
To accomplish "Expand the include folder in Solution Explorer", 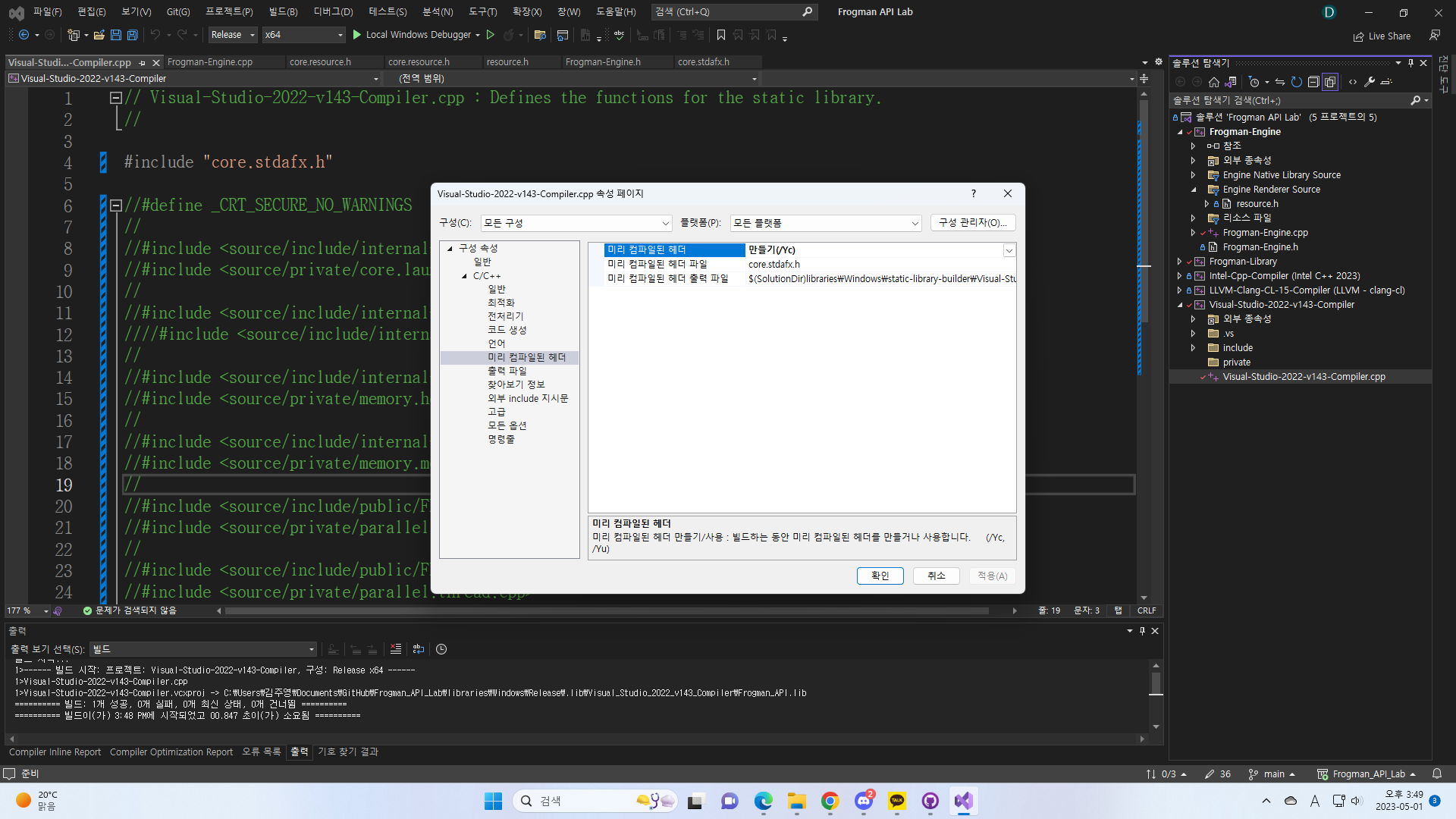I will click(x=1193, y=348).
